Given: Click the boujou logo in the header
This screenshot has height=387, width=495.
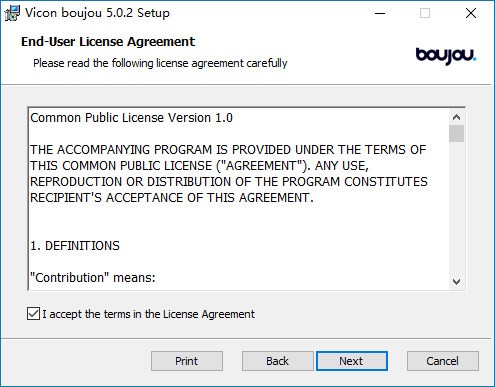Looking at the screenshot, I should tap(446, 56).
